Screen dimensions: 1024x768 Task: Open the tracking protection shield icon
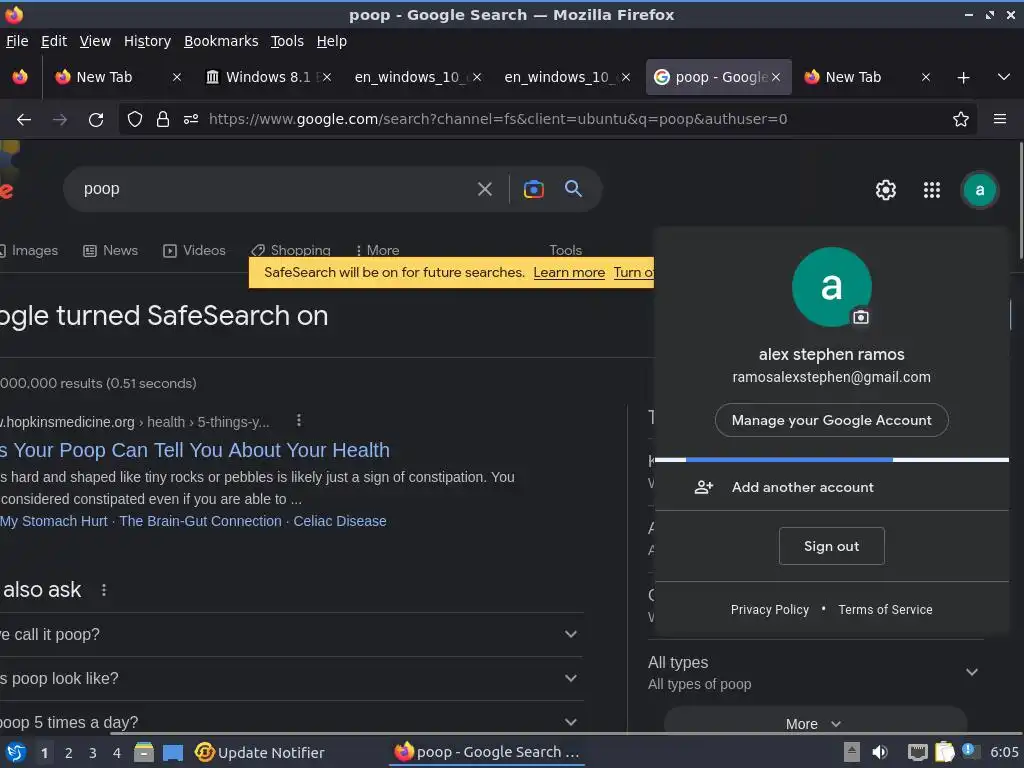[x=135, y=119]
